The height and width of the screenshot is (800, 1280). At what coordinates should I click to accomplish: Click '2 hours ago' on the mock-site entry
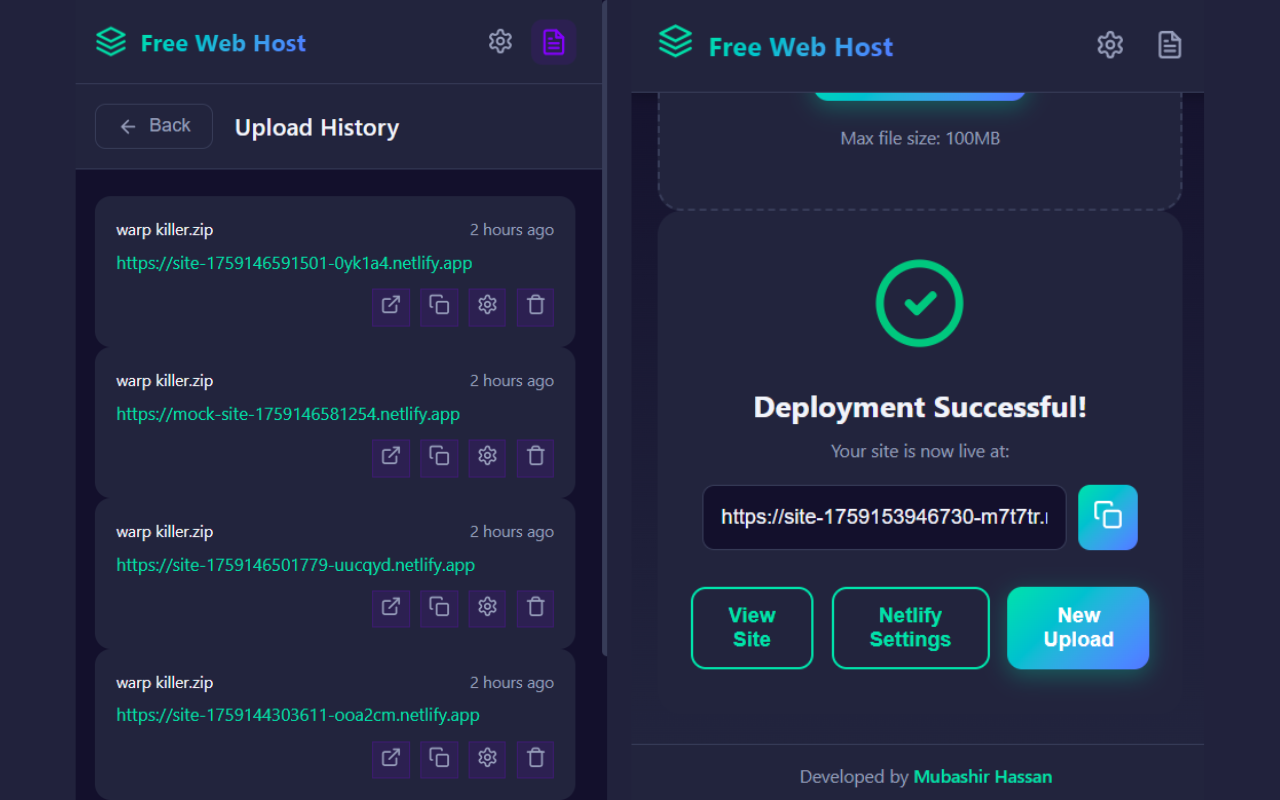click(x=512, y=381)
